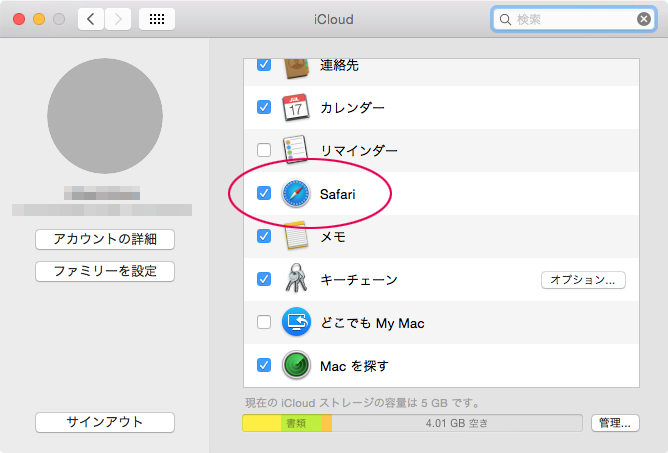The height and width of the screenshot is (453, 668).
Task: Uncheck the 連絡先 checkbox
Action: point(264,65)
